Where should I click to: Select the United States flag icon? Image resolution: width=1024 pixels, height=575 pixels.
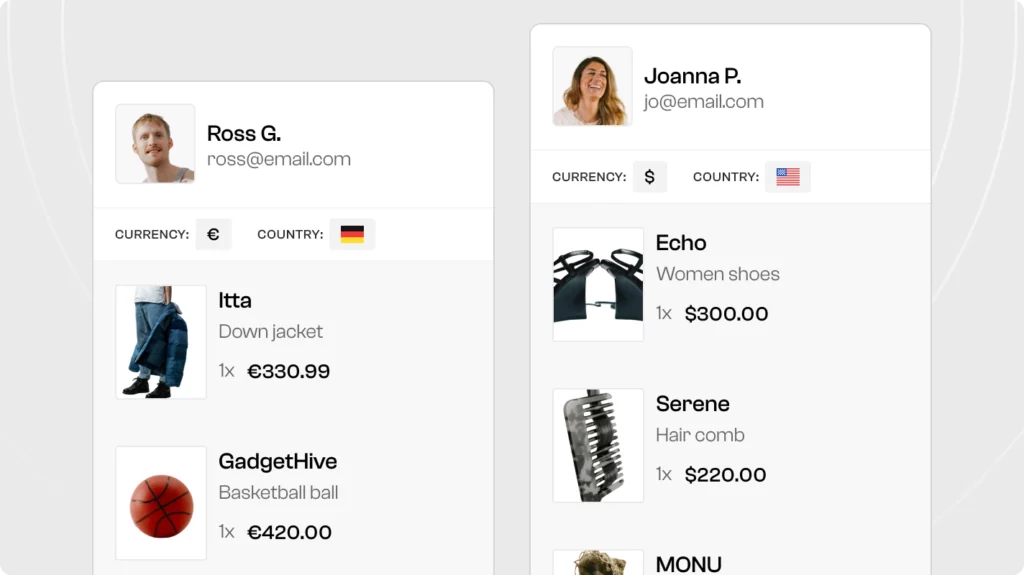click(x=788, y=177)
